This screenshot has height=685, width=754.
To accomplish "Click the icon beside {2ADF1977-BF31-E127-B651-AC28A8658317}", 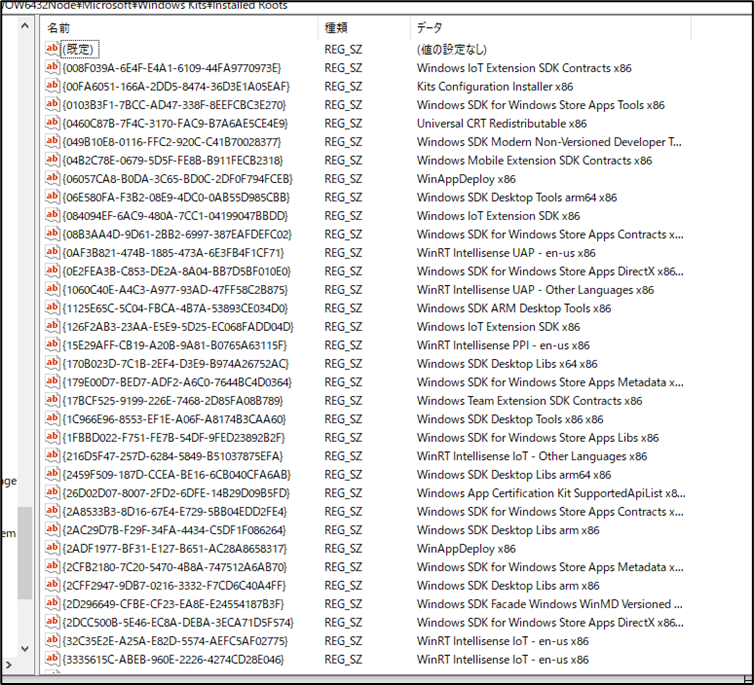I will 52,548.
